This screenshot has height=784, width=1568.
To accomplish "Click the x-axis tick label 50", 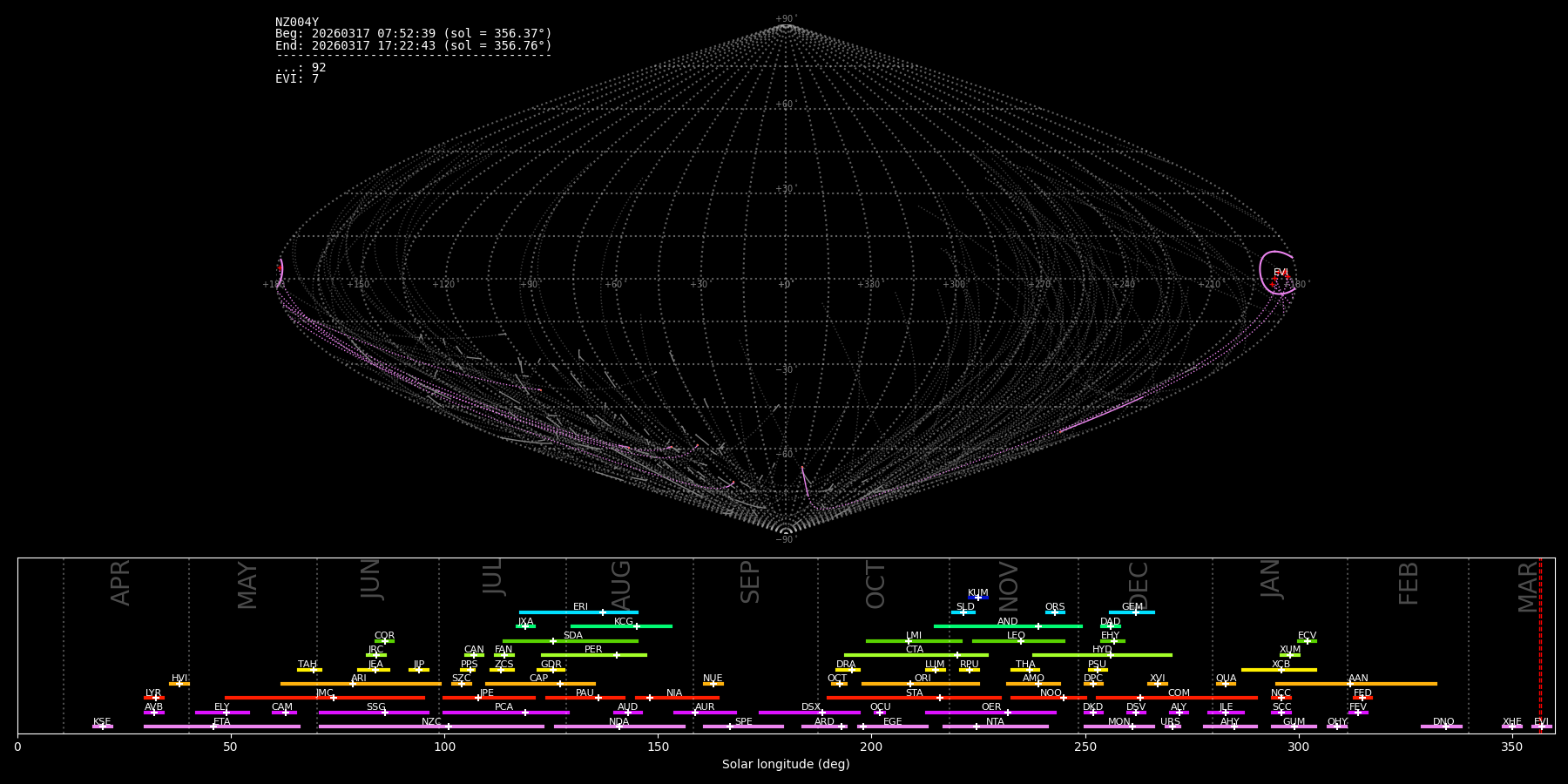I will [230, 747].
